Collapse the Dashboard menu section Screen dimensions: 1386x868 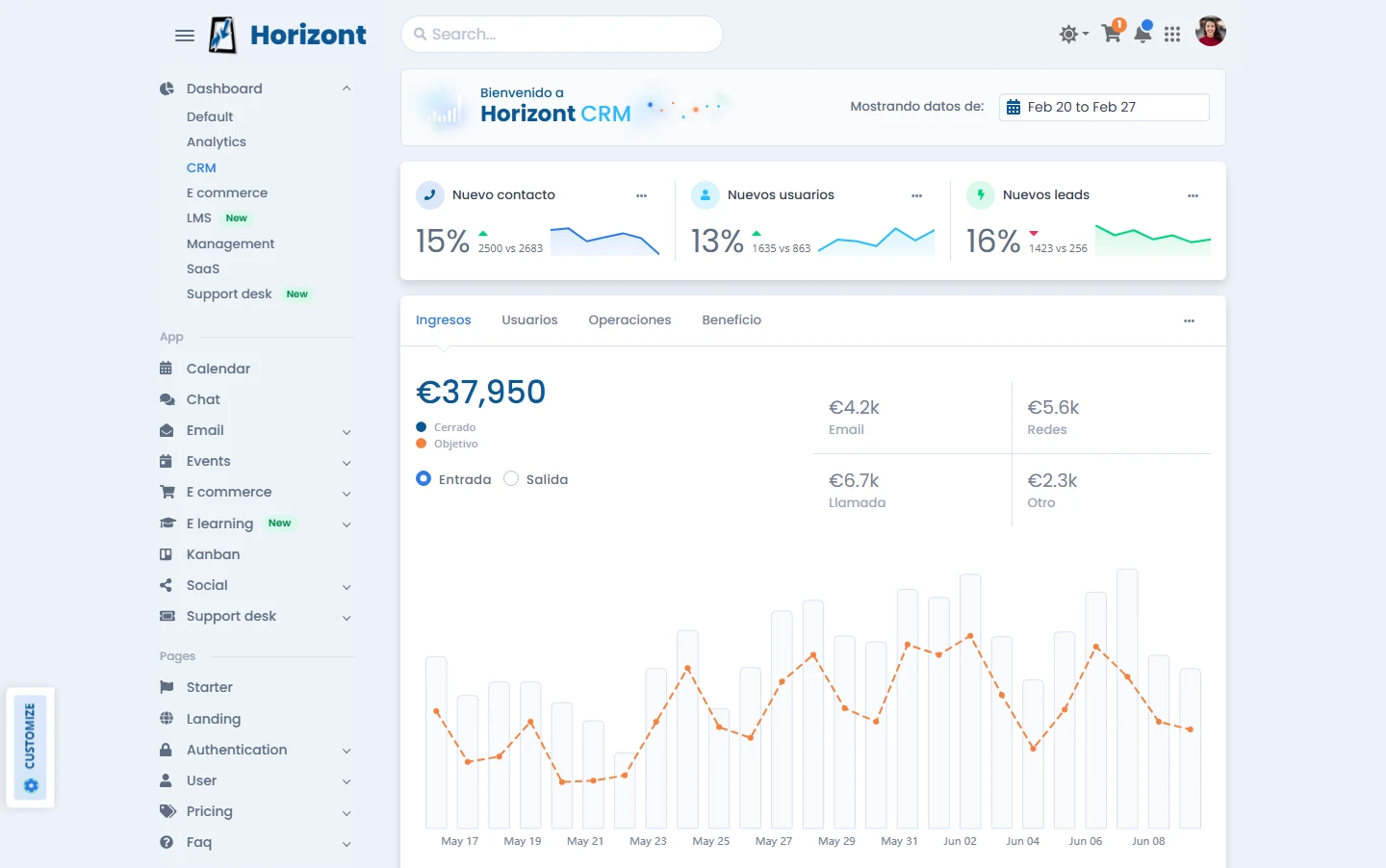pyautogui.click(x=256, y=89)
